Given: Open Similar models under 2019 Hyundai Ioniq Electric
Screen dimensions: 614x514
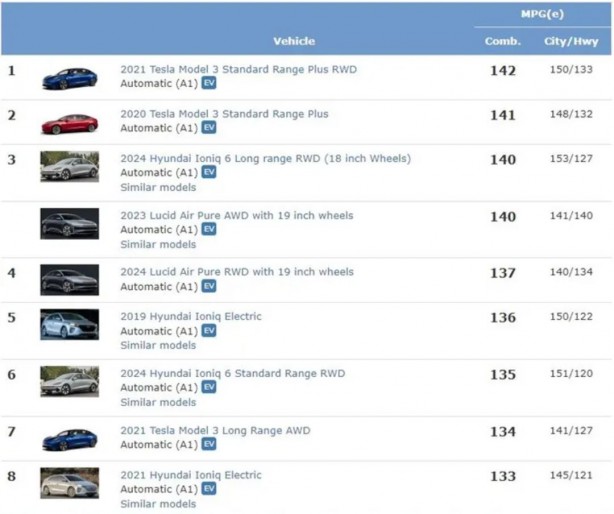Looking at the screenshot, I should (x=158, y=345).
